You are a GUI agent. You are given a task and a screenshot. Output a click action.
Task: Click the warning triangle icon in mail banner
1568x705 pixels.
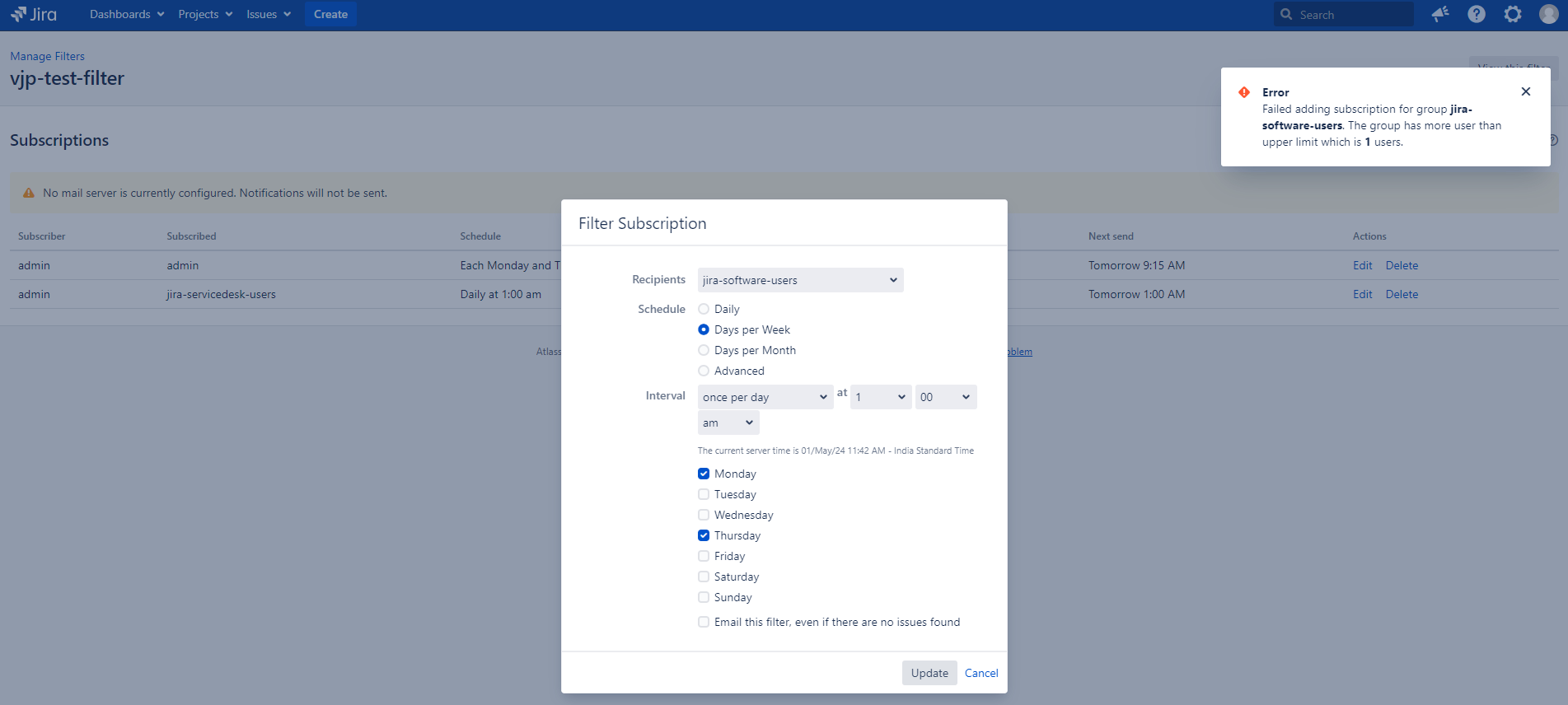tap(29, 193)
